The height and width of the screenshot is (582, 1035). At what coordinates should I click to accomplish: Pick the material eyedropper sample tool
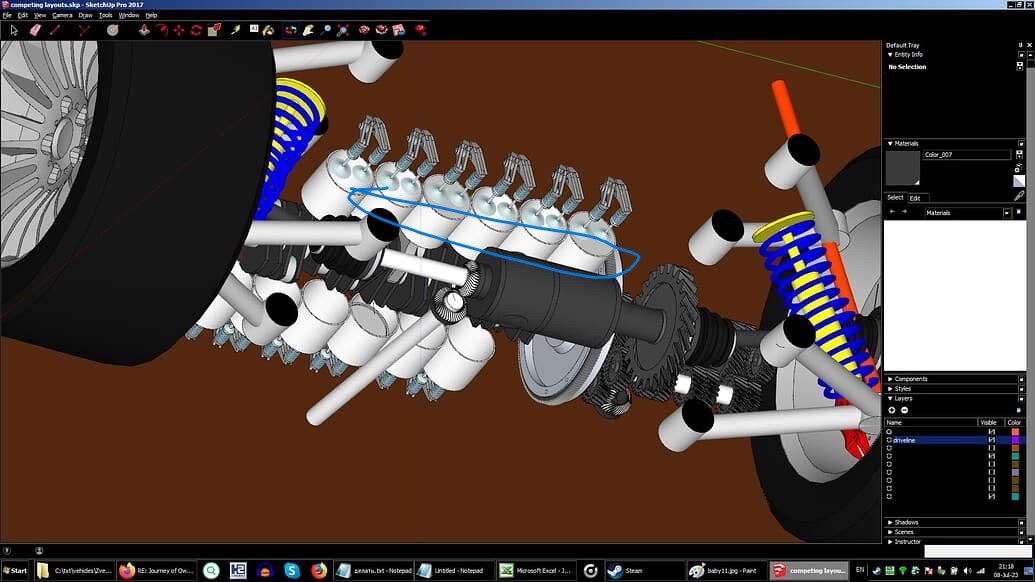coord(1019,196)
